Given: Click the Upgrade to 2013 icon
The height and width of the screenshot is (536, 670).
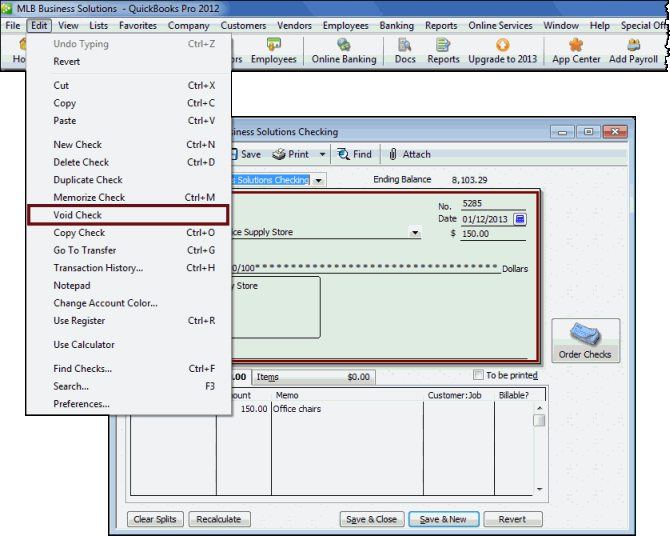Looking at the screenshot, I should tap(502, 51).
